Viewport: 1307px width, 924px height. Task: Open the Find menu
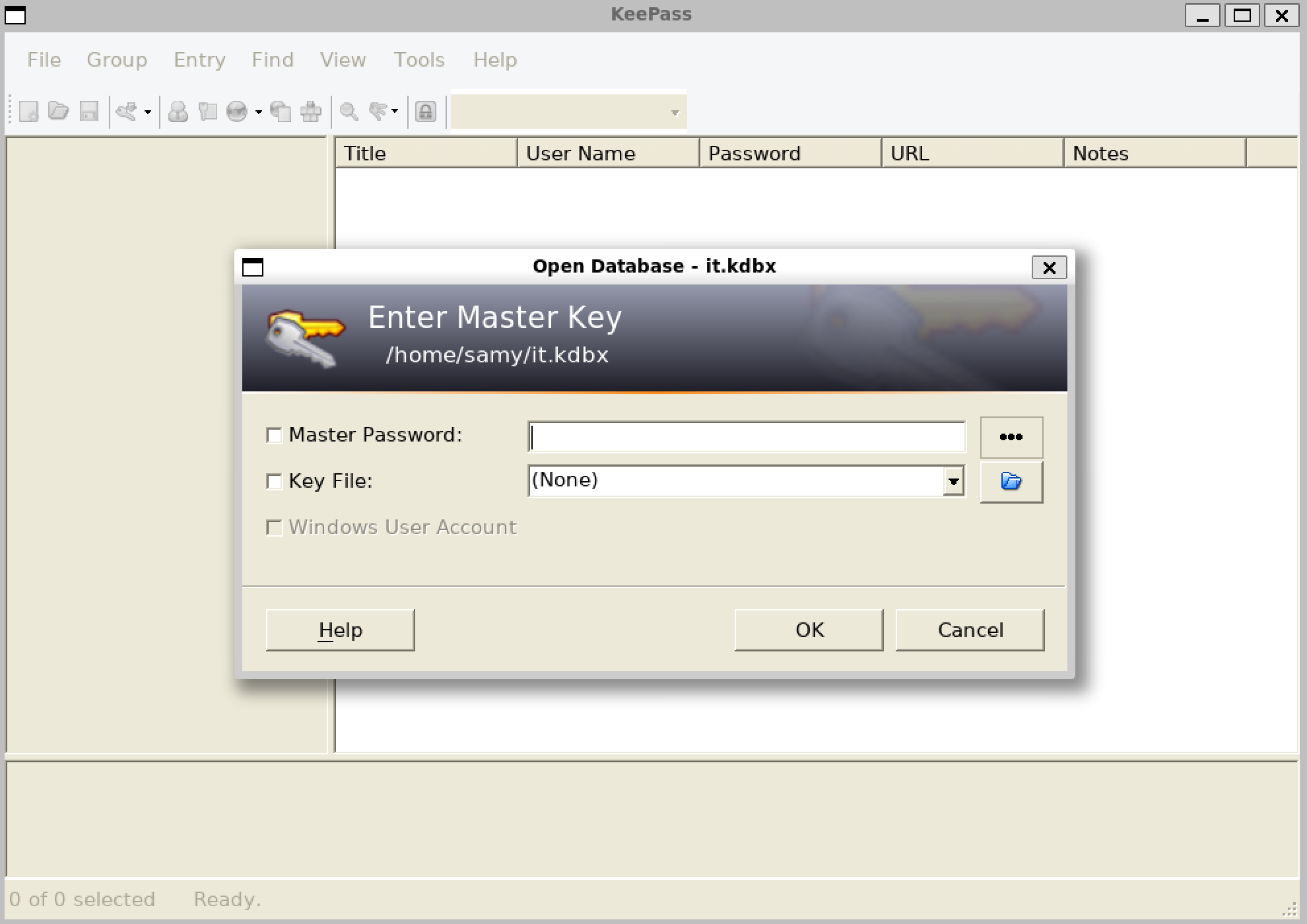[x=273, y=60]
